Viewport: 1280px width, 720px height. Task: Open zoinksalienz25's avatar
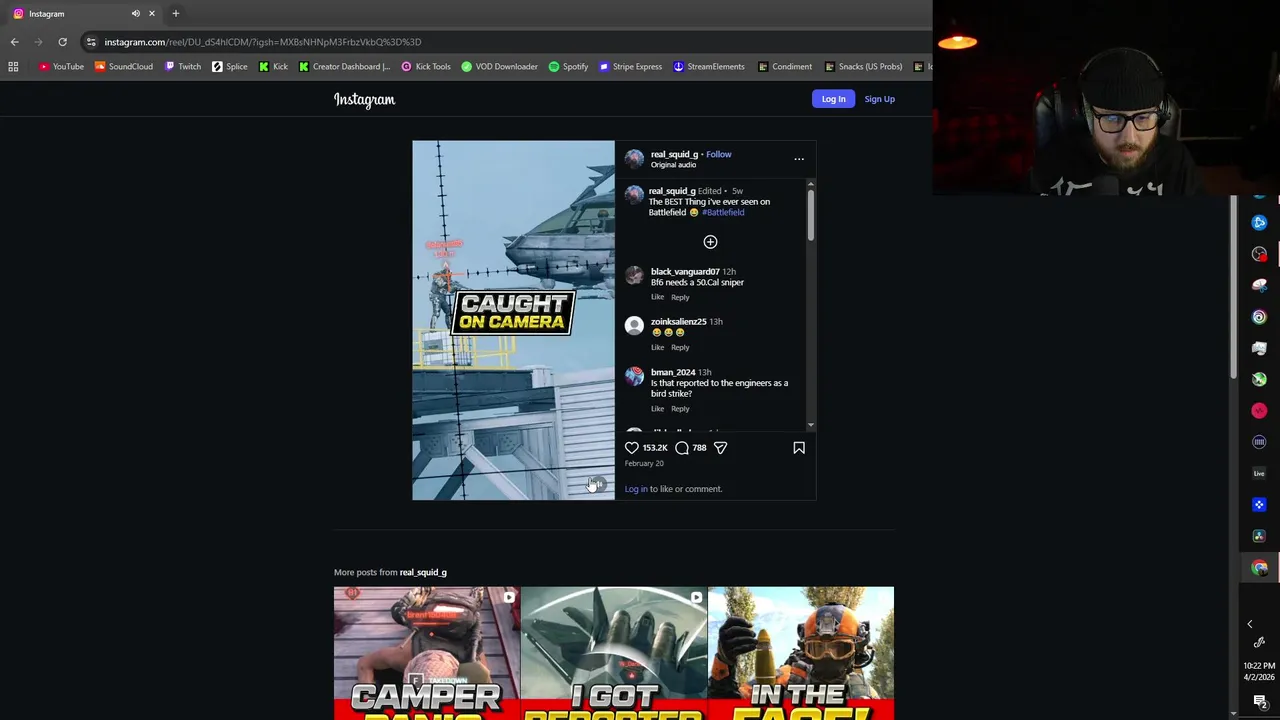pos(634,326)
